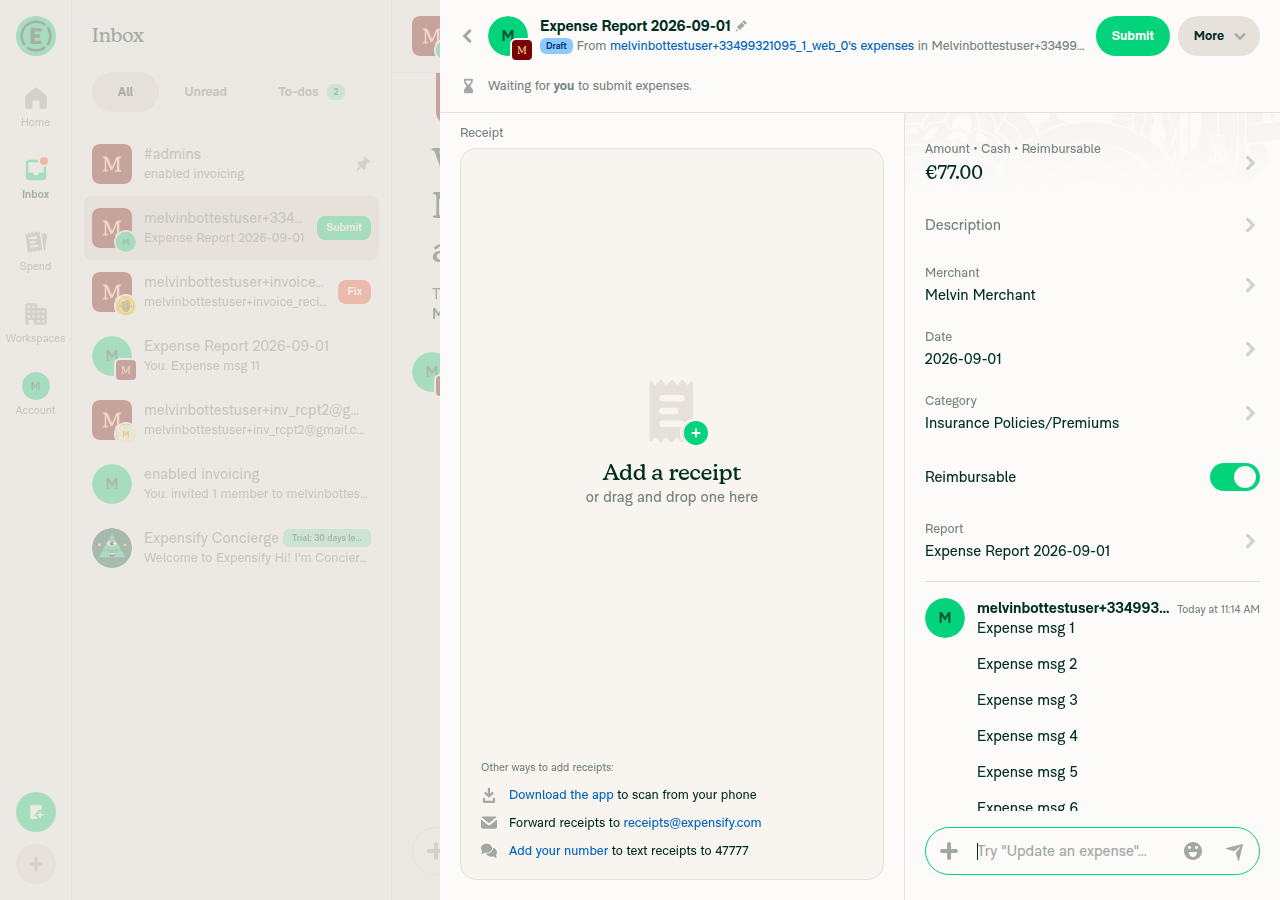Image resolution: width=1280 pixels, height=900 pixels.
Task: Click the message author avatar
Action: click(x=945, y=618)
